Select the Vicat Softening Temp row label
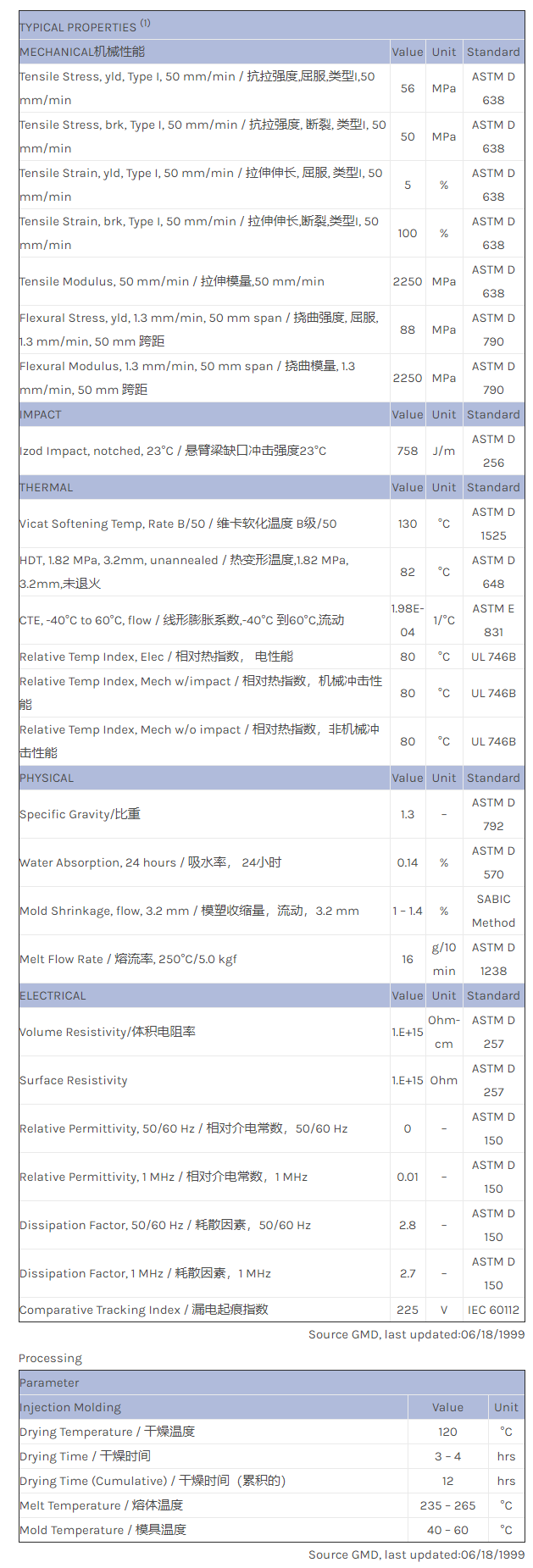 point(178,524)
